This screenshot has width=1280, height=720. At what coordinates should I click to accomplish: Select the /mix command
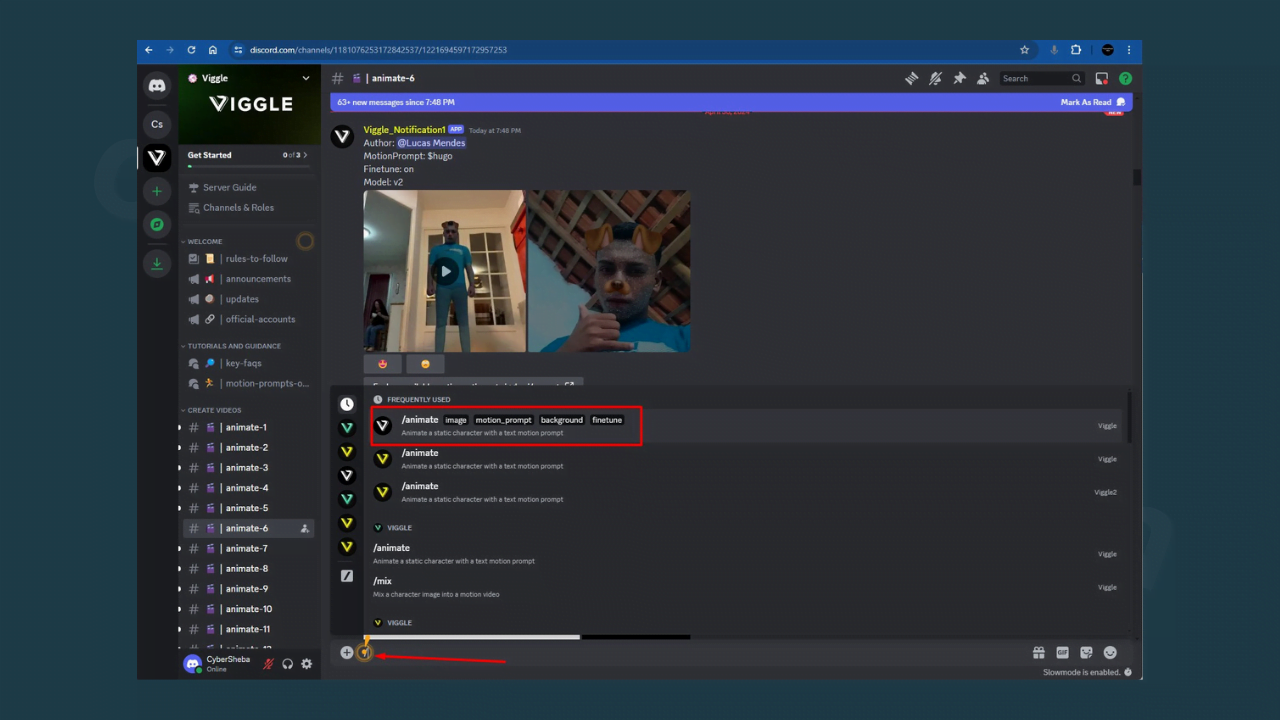pyautogui.click(x=746, y=587)
